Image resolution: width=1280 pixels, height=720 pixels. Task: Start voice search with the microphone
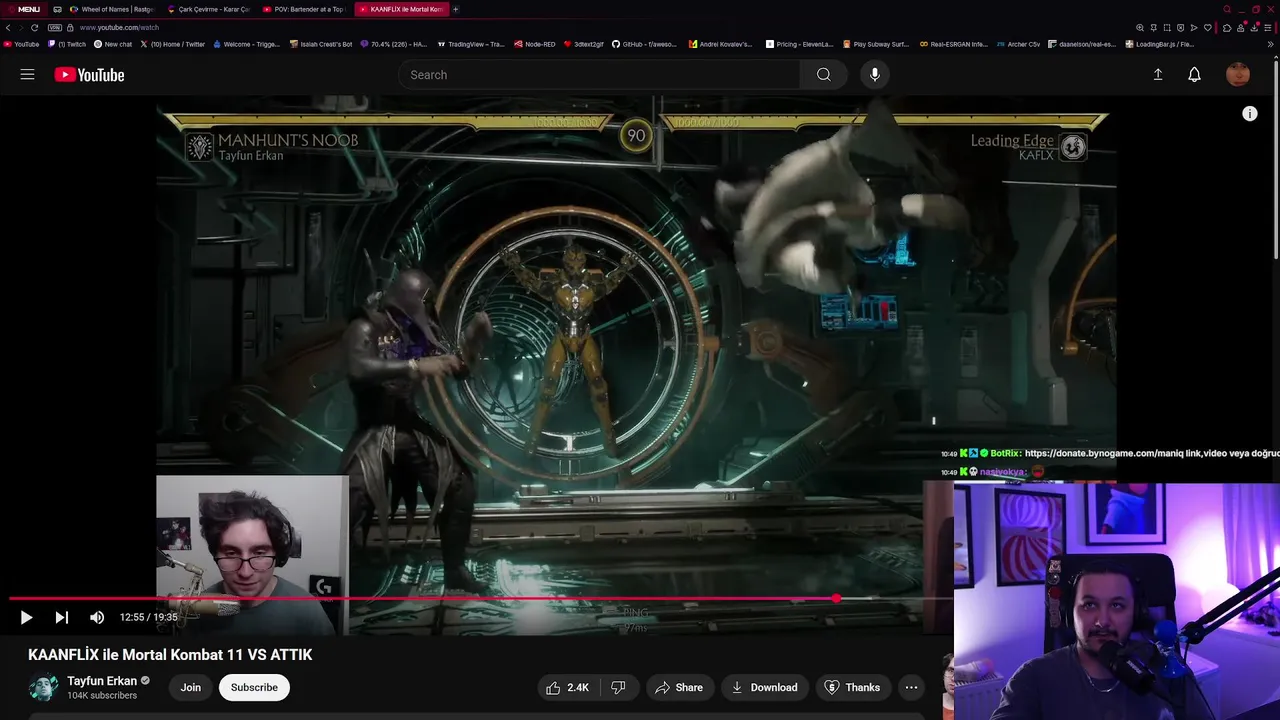tap(875, 75)
